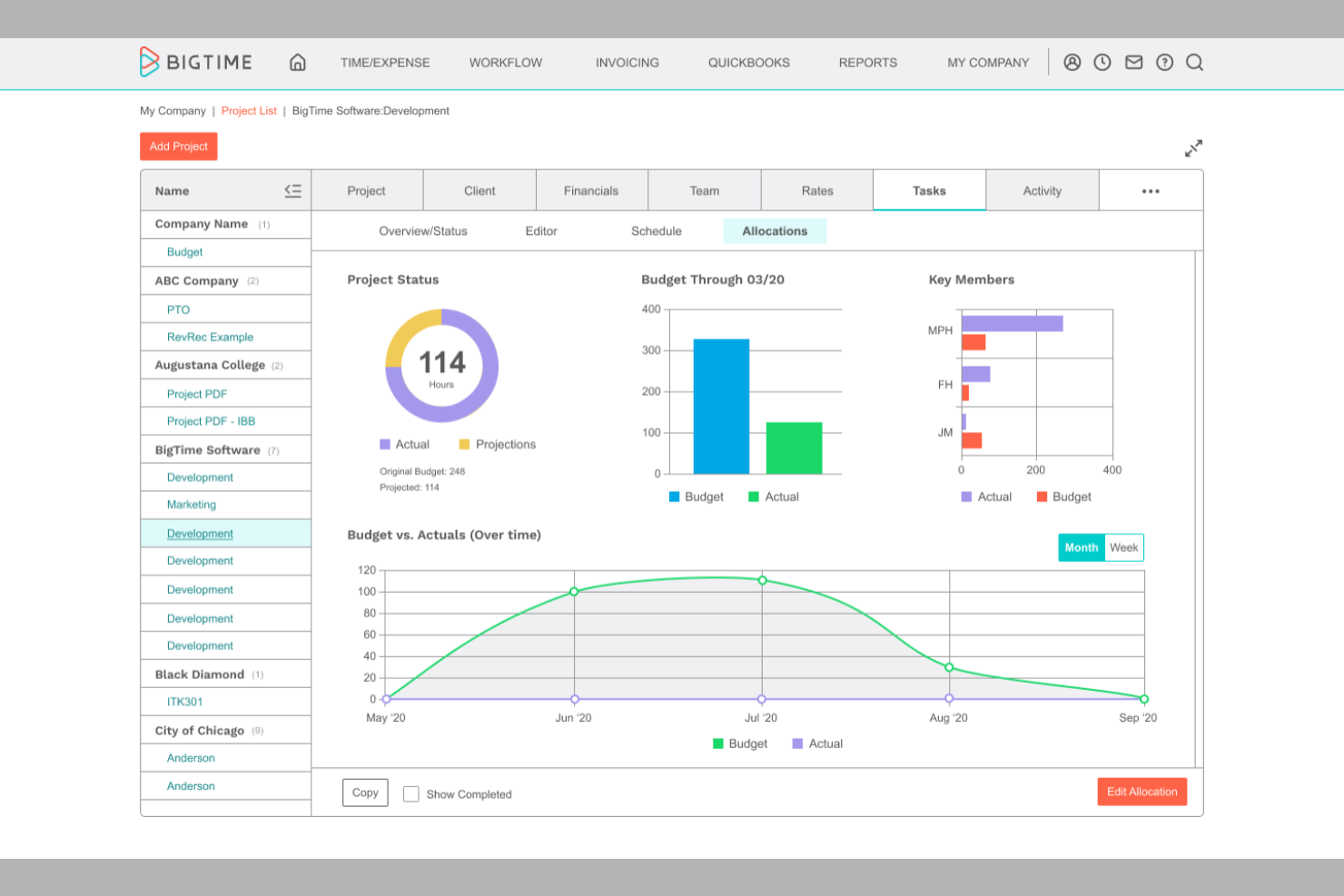Open the user profile icon
This screenshot has height=896, width=1344.
[1072, 63]
